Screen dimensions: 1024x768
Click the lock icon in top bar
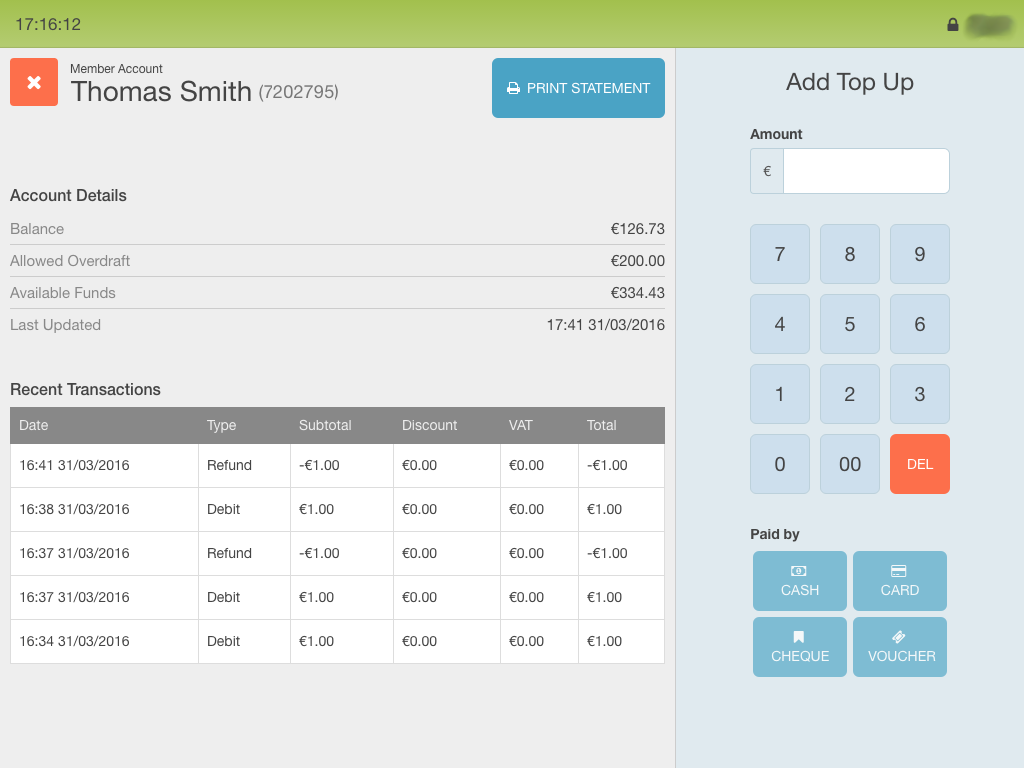tap(952, 25)
